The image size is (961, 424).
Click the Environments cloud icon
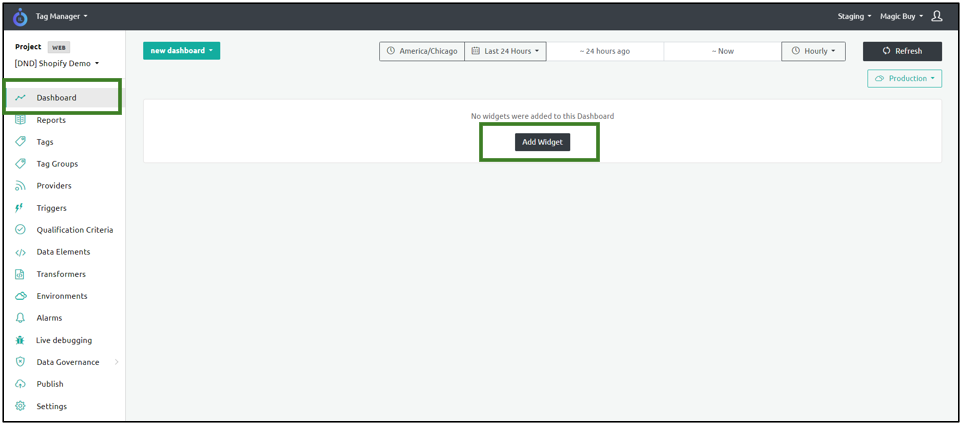20,296
